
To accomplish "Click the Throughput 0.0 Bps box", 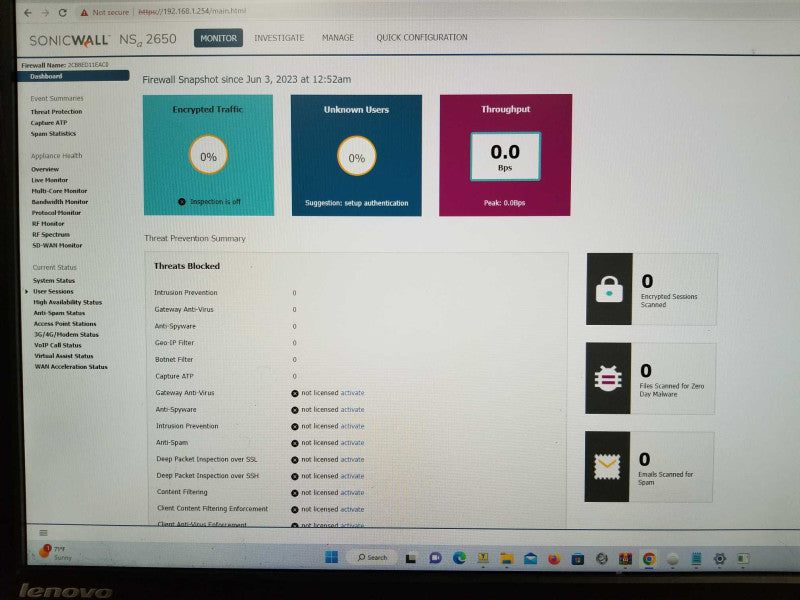I will tap(505, 156).
